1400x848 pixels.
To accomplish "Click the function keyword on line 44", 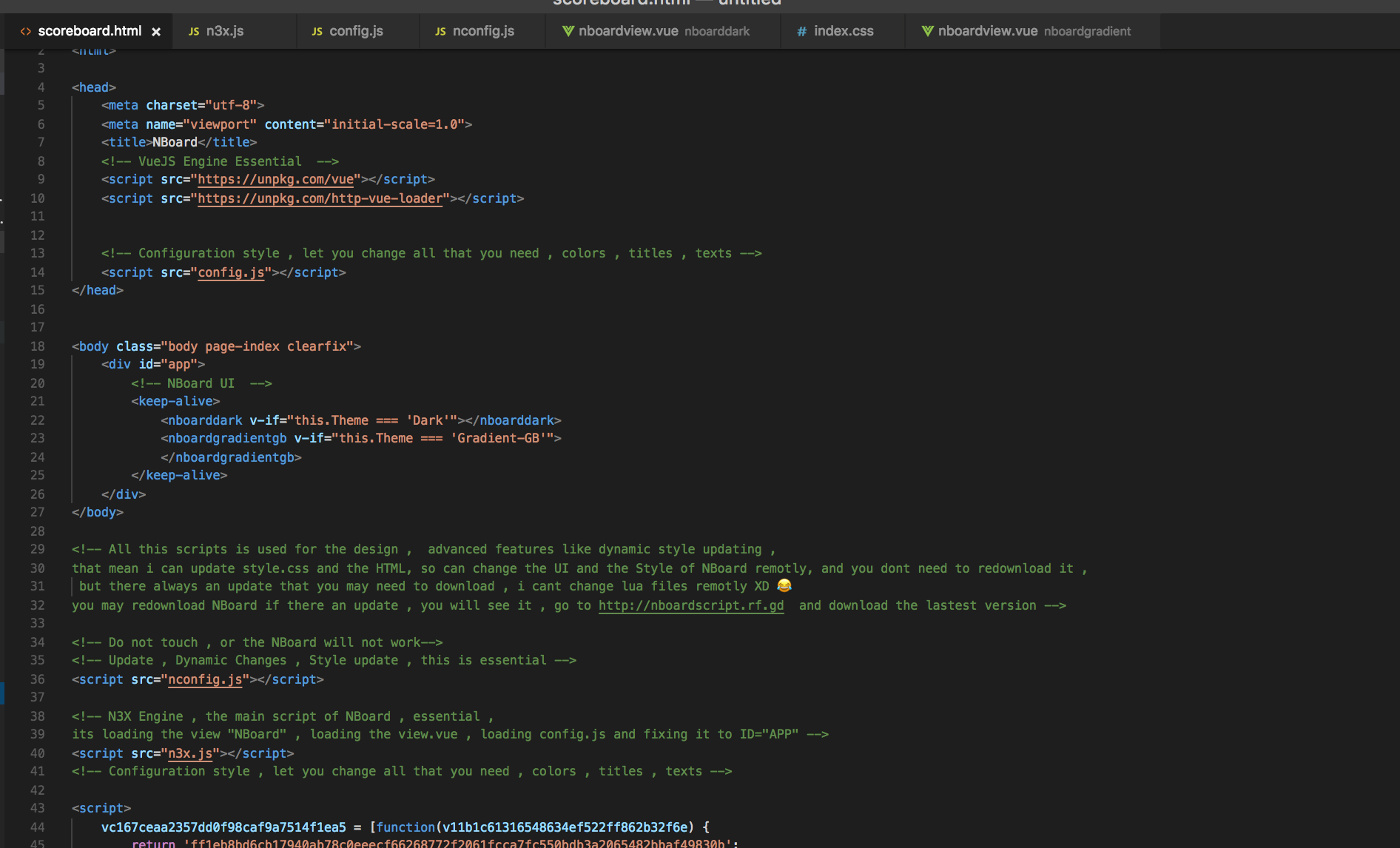I will pos(405,827).
